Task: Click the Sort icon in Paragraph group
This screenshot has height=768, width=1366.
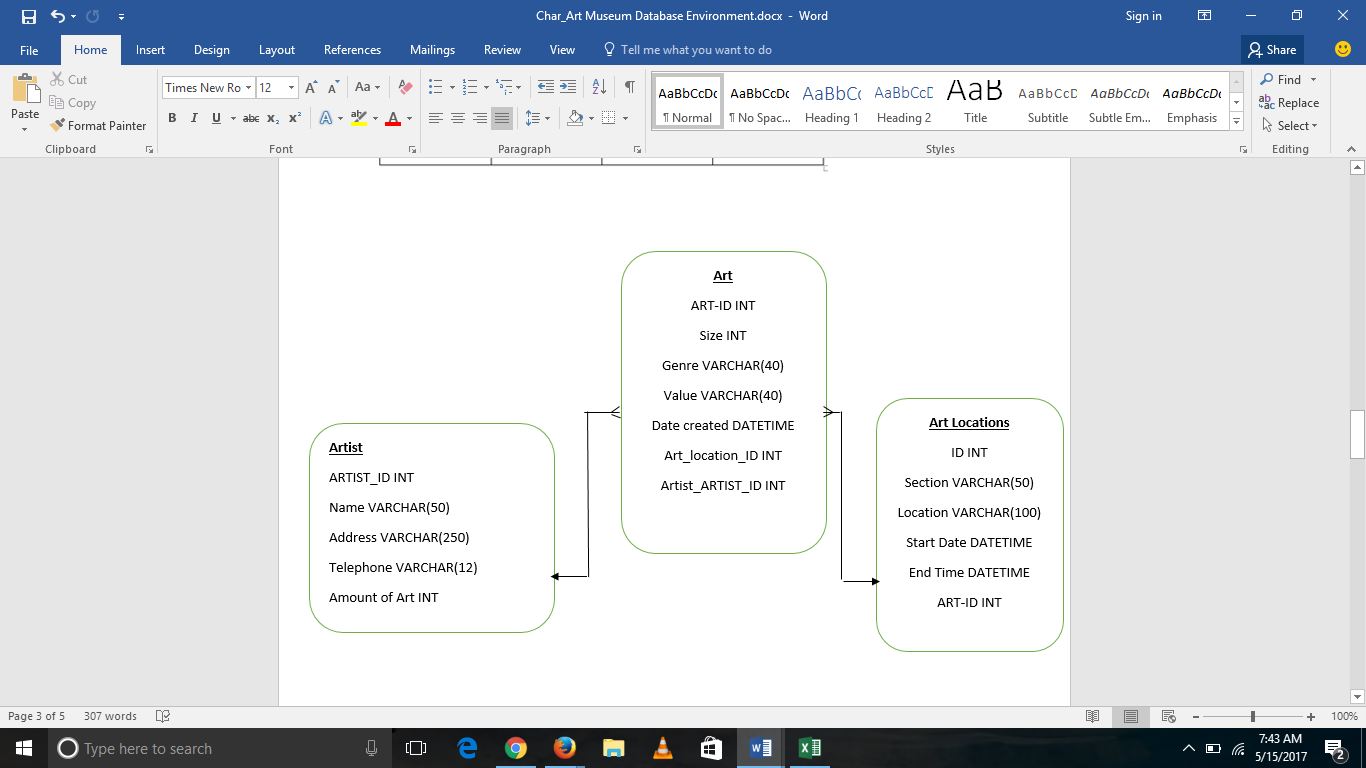Action: 601,87
